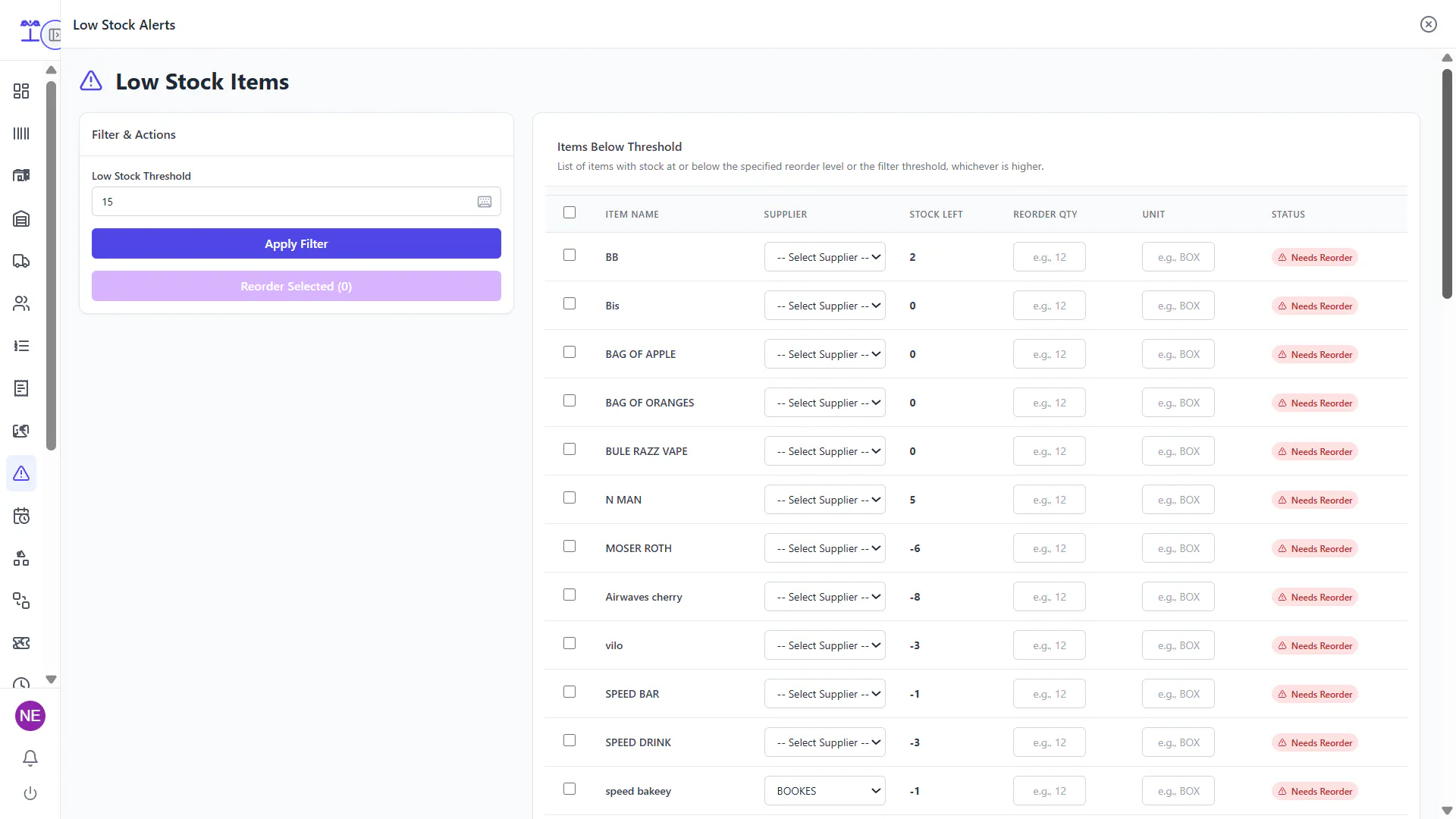Click keyboard icon in threshold field
This screenshot has width=1456, height=819.
point(485,202)
